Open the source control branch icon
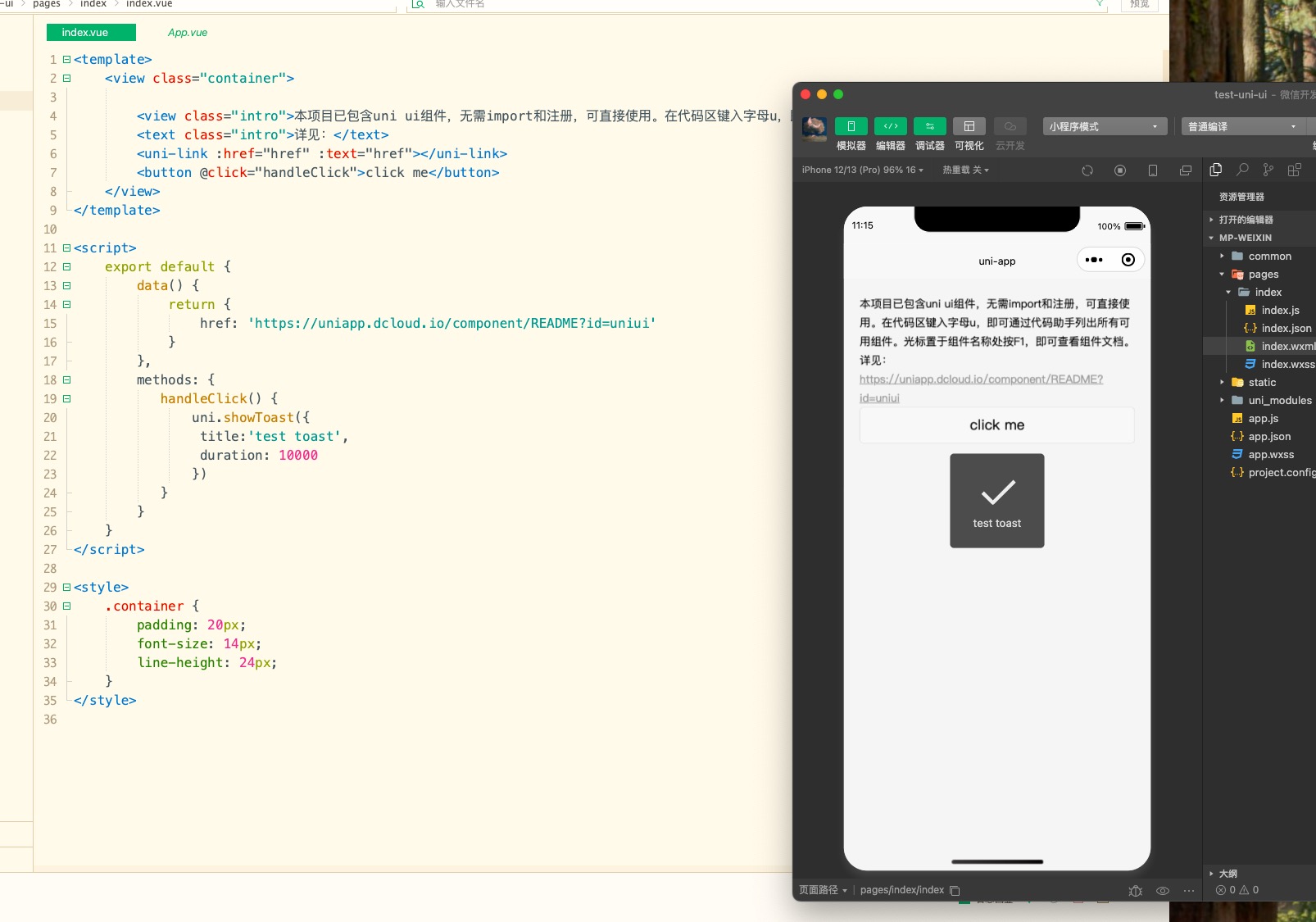Viewport: 1316px width, 922px height. [x=1268, y=170]
